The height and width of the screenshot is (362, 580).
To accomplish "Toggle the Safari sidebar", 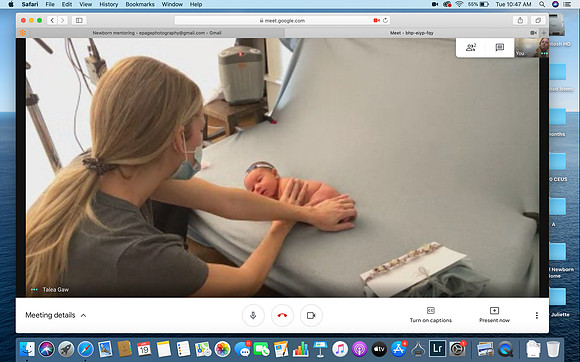I will 79,20.
